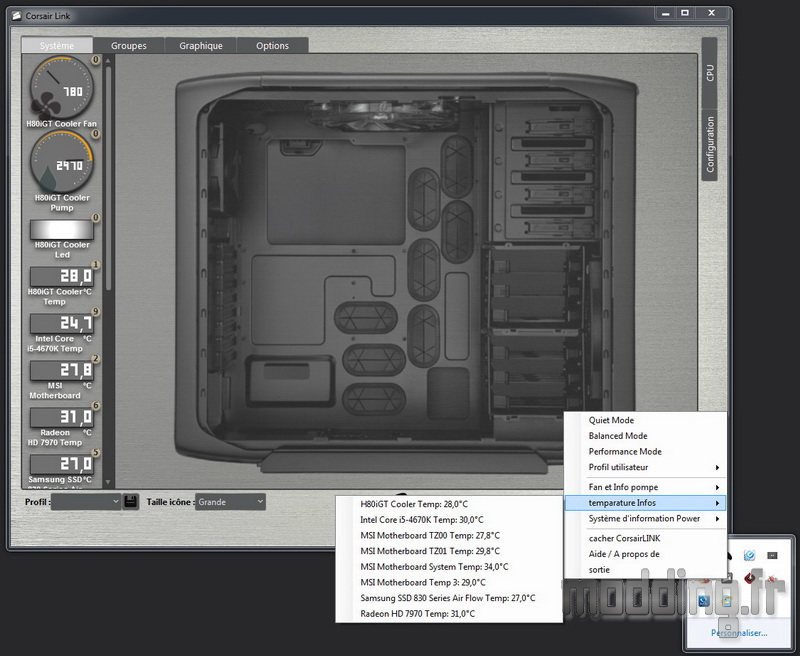Viewport: 800px width, 656px height.
Task: Choose sortie to exit Corsair Link
Action: coord(645,570)
